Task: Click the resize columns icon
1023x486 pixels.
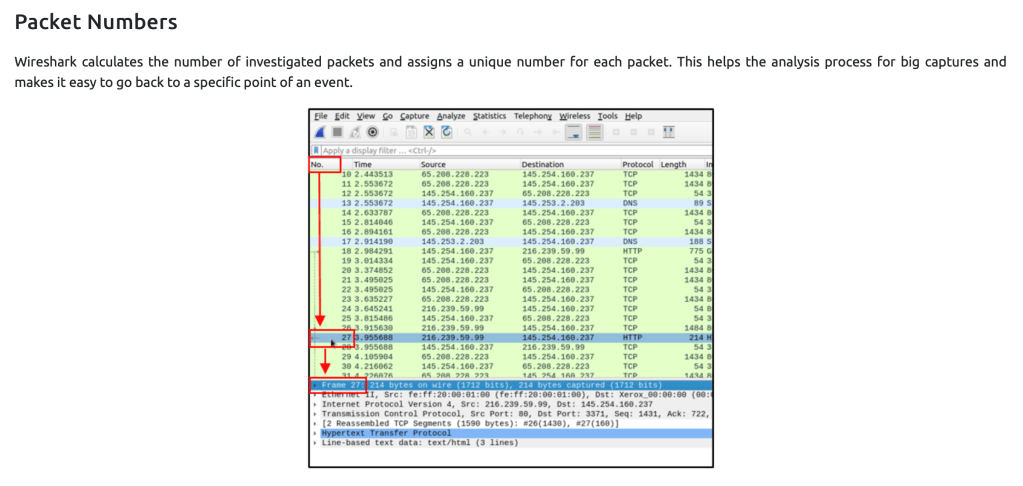Action: pos(667,132)
